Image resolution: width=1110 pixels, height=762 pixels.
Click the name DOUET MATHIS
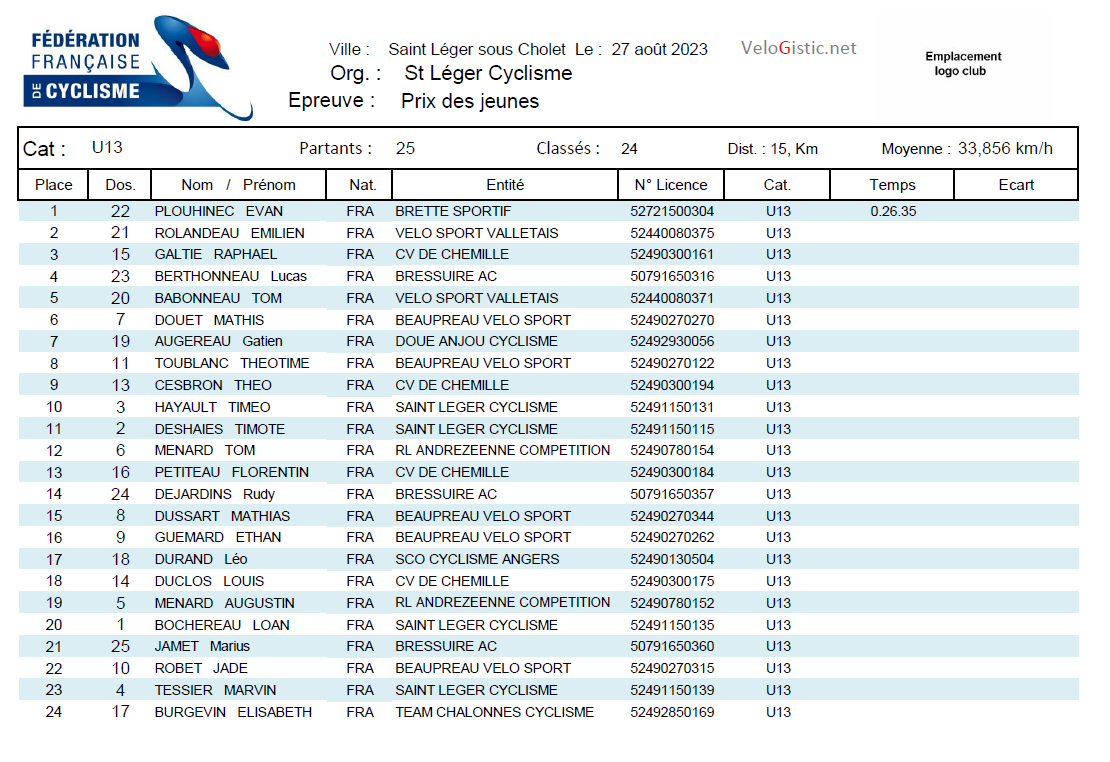coord(210,320)
